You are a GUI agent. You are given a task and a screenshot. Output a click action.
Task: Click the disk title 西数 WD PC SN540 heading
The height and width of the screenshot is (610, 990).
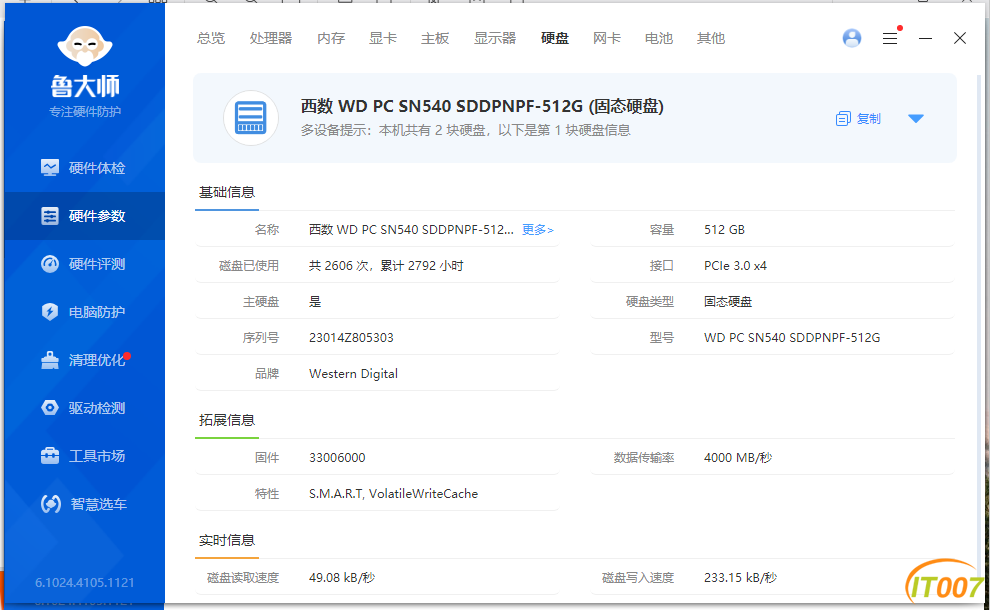click(x=482, y=106)
